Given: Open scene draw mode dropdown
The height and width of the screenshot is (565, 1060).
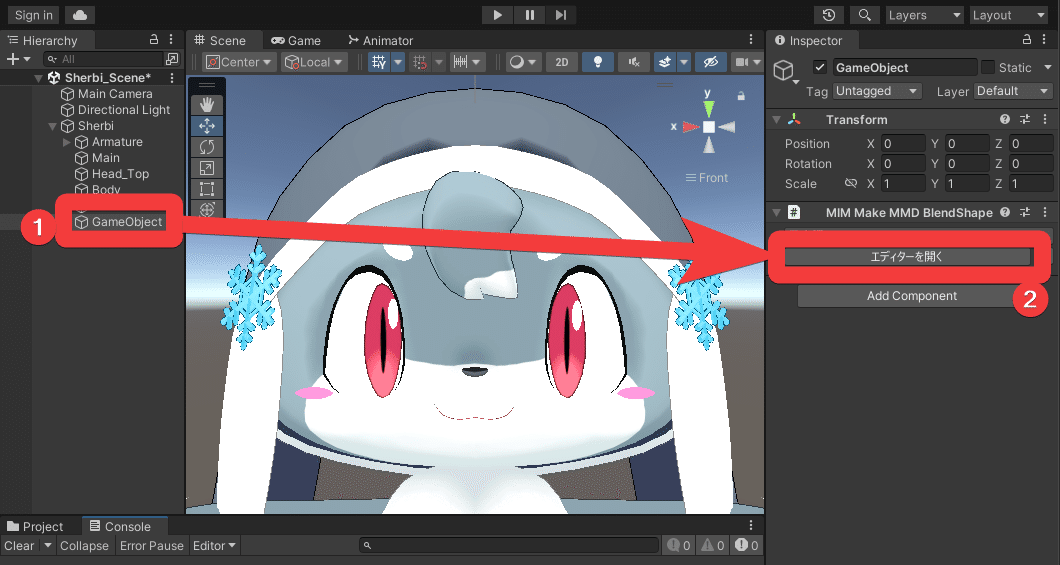Looking at the screenshot, I should tap(522, 62).
